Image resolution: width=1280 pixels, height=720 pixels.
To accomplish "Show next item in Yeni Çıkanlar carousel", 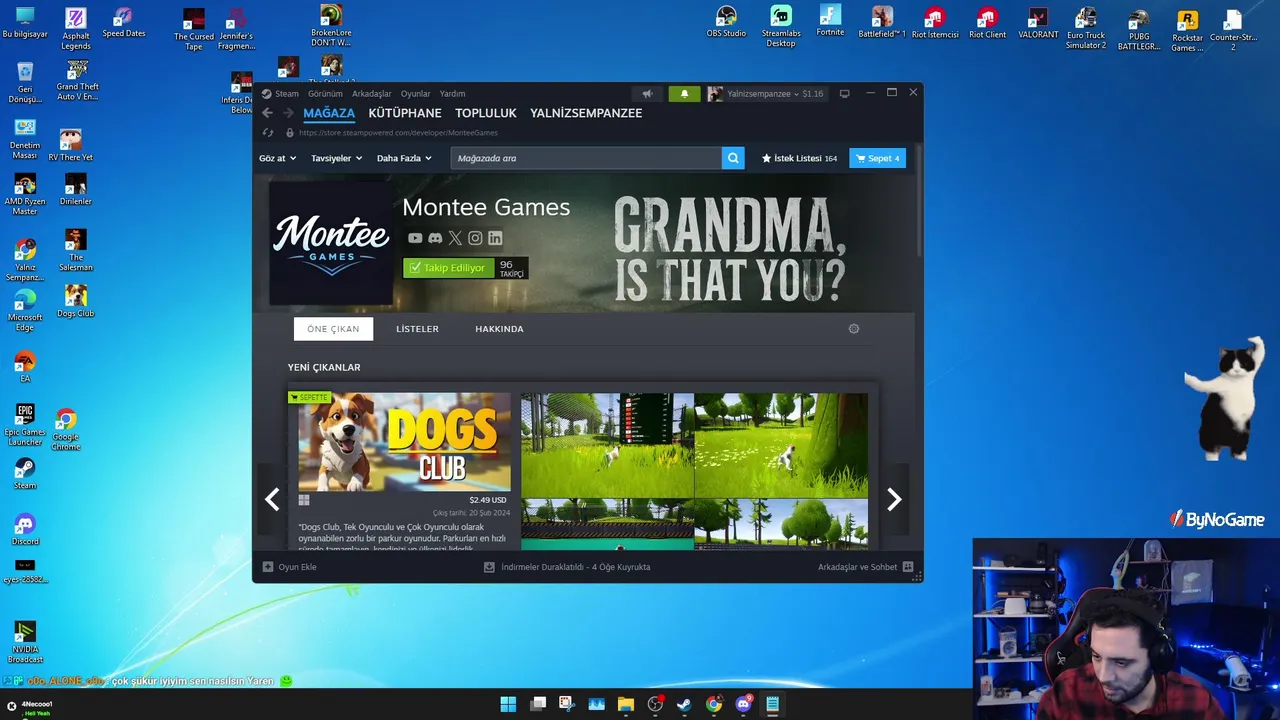I will (894, 499).
